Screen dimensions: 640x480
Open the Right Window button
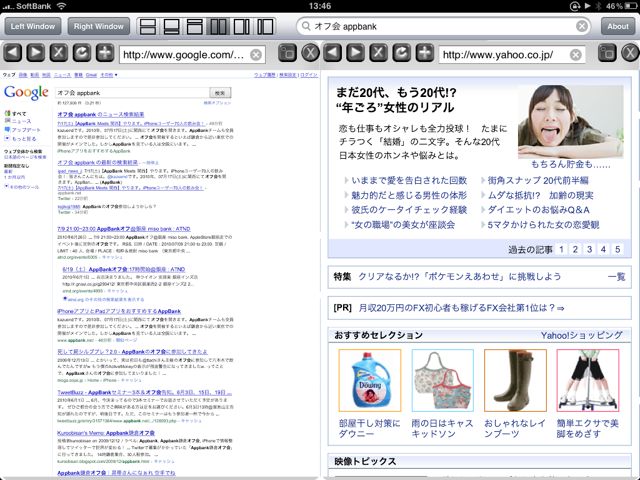click(x=99, y=27)
